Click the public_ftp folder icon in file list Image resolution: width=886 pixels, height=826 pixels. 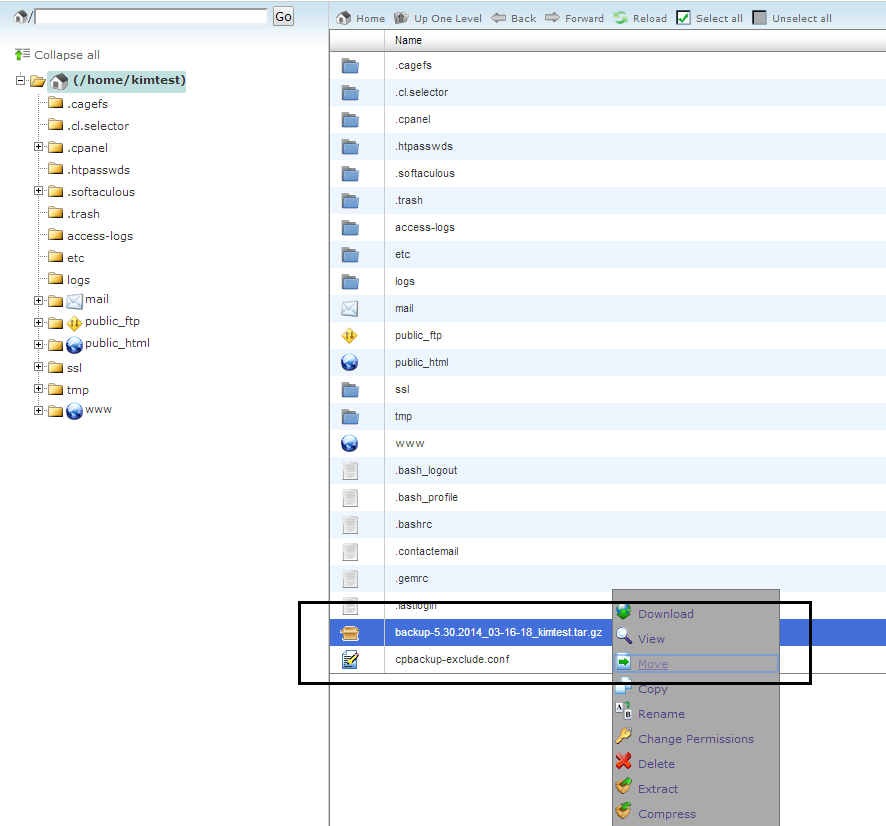350,336
